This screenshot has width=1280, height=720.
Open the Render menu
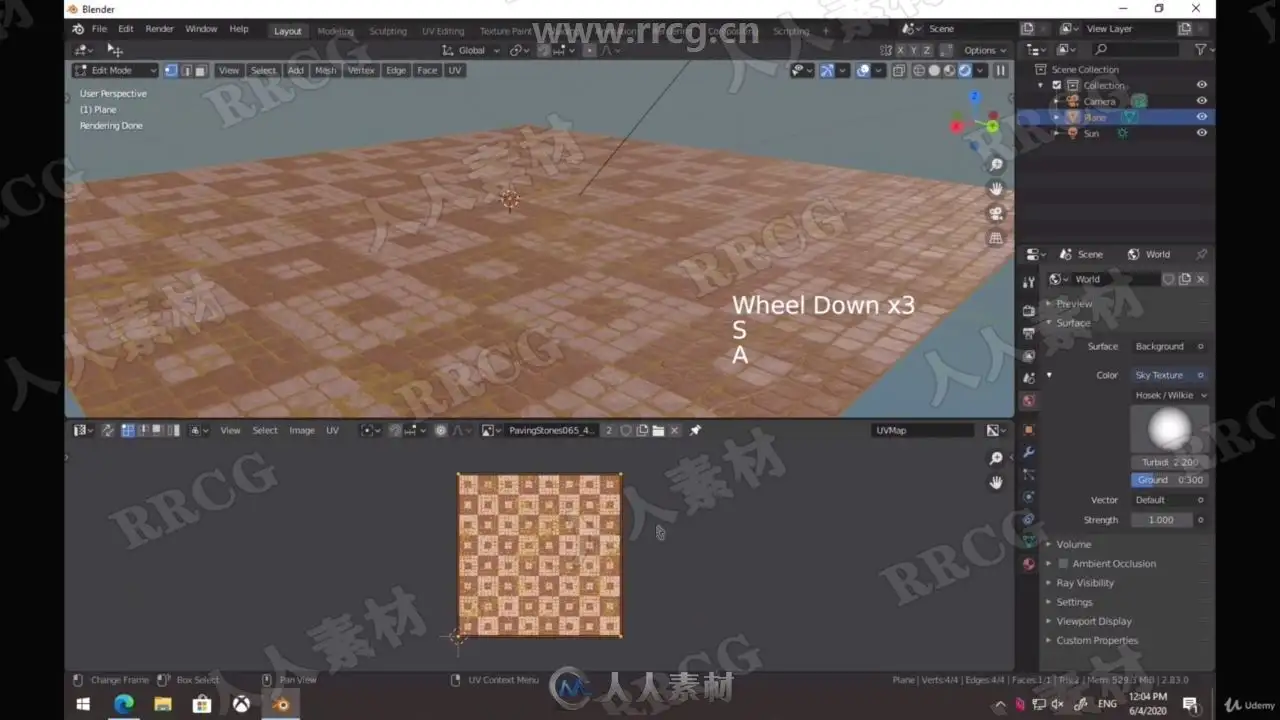tap(159, 29)
